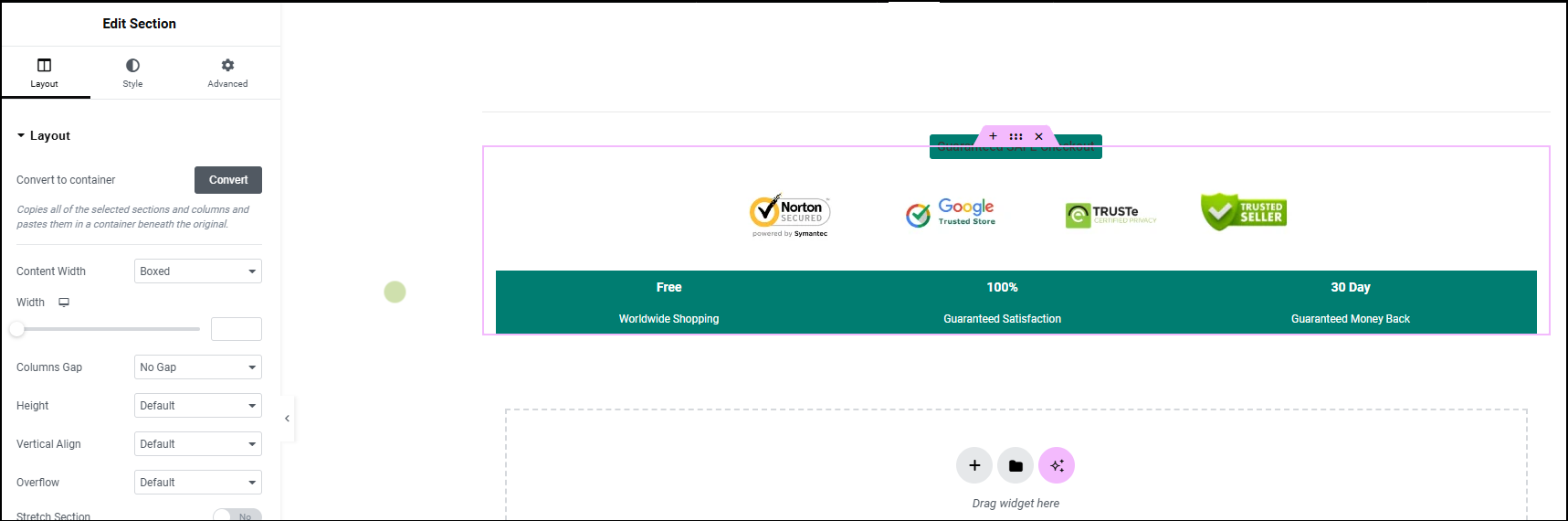Click the TRUSTe certified privacy badge

click(1111, 215)
